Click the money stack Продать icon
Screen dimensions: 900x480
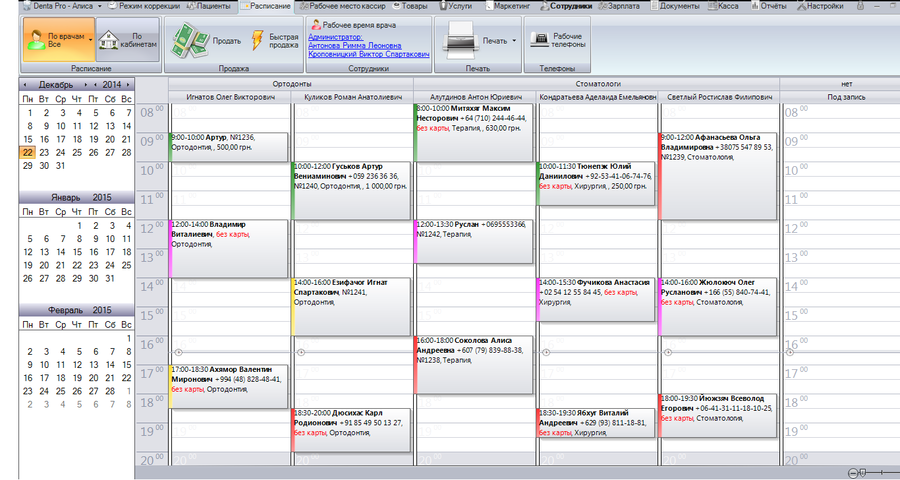click(190, 41)
